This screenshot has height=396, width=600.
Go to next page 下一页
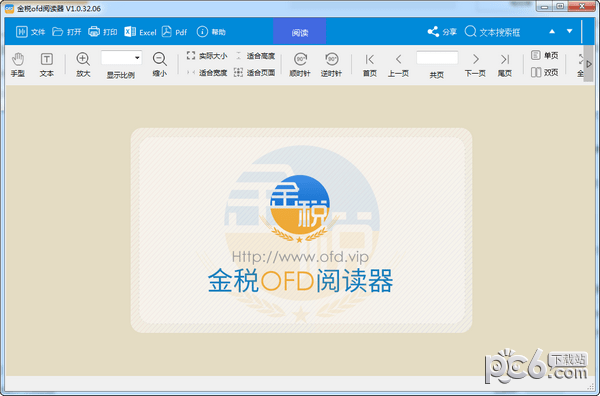[475, 65]
